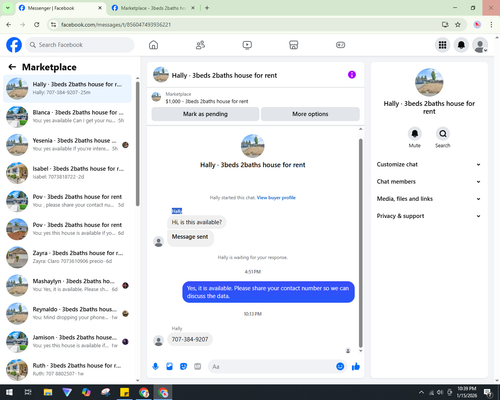Screen dimensions: 500x400
Task: Click Mark as pending button
Action: point(205,114)
